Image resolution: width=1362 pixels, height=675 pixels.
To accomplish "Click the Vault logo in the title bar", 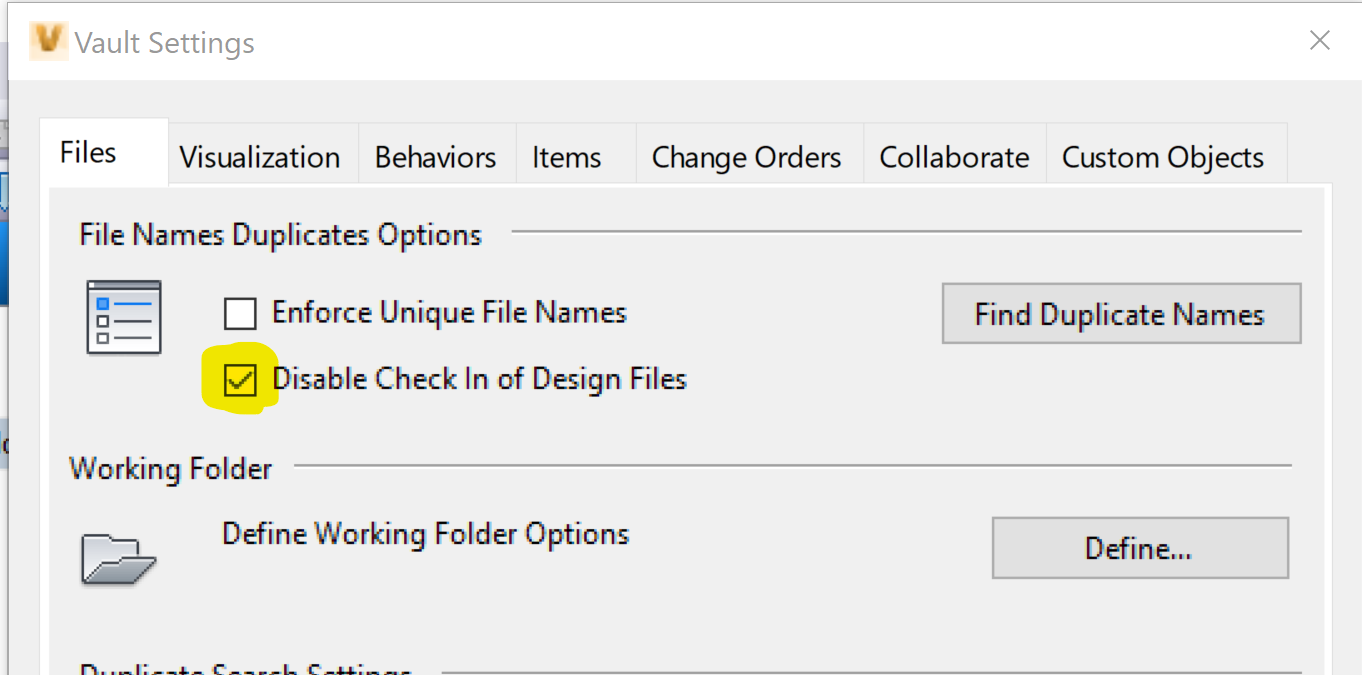I will (47, 41).
